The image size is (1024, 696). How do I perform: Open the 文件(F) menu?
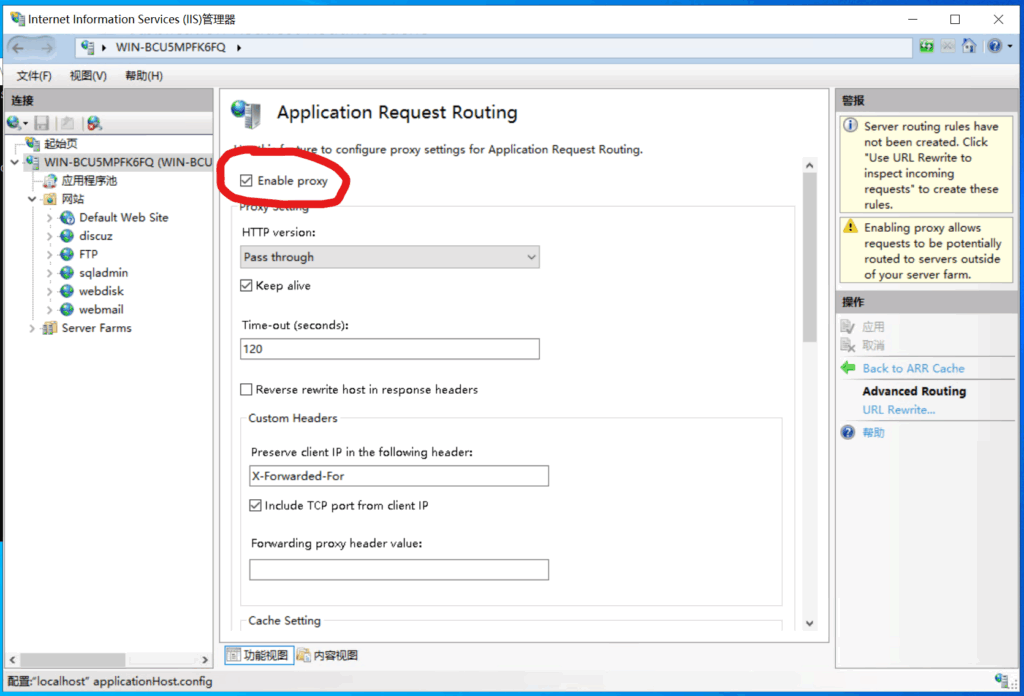coord(34,76)
